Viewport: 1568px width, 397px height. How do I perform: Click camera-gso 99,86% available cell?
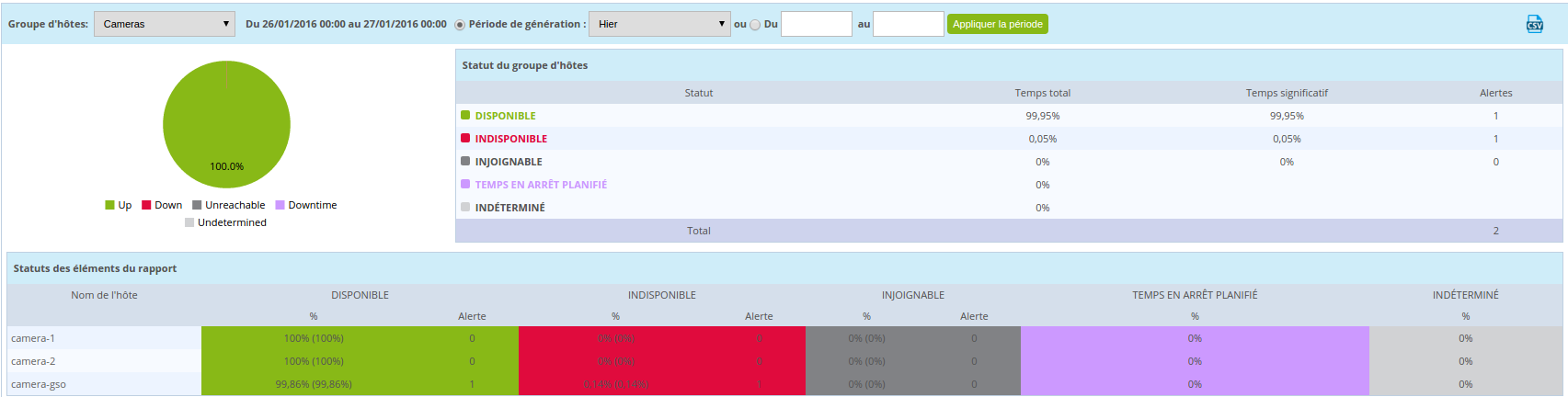pyautogui.click(x=314, y=384)
